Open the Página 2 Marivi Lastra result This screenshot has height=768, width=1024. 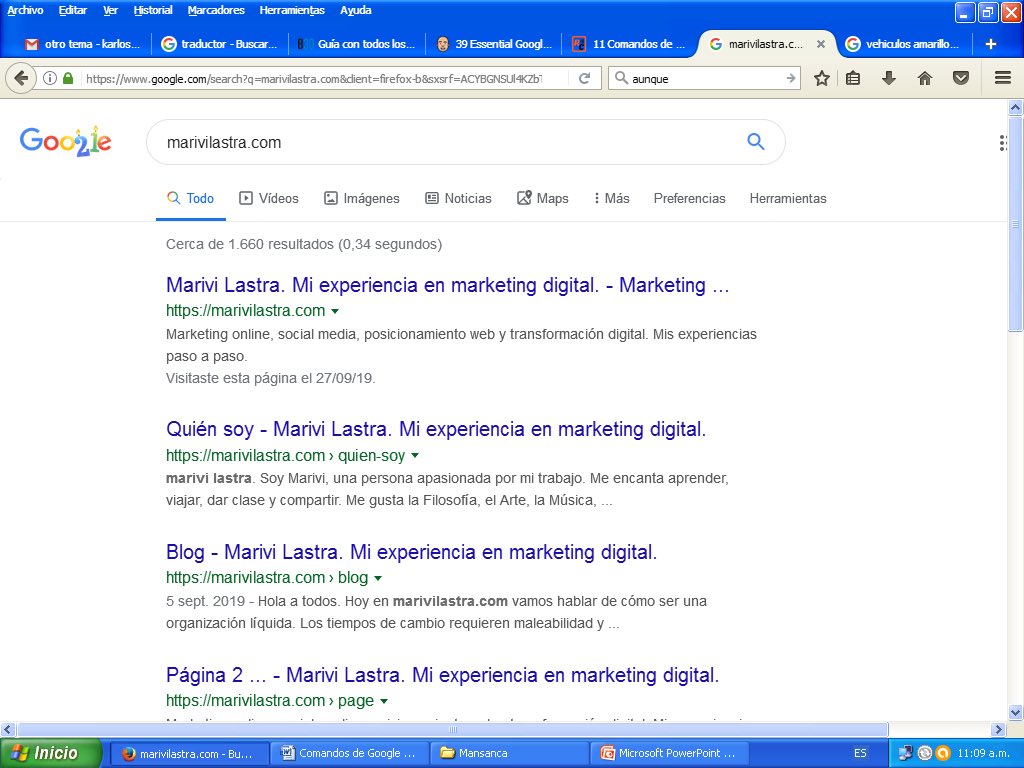pyautogui.click(x=442, y=675)
